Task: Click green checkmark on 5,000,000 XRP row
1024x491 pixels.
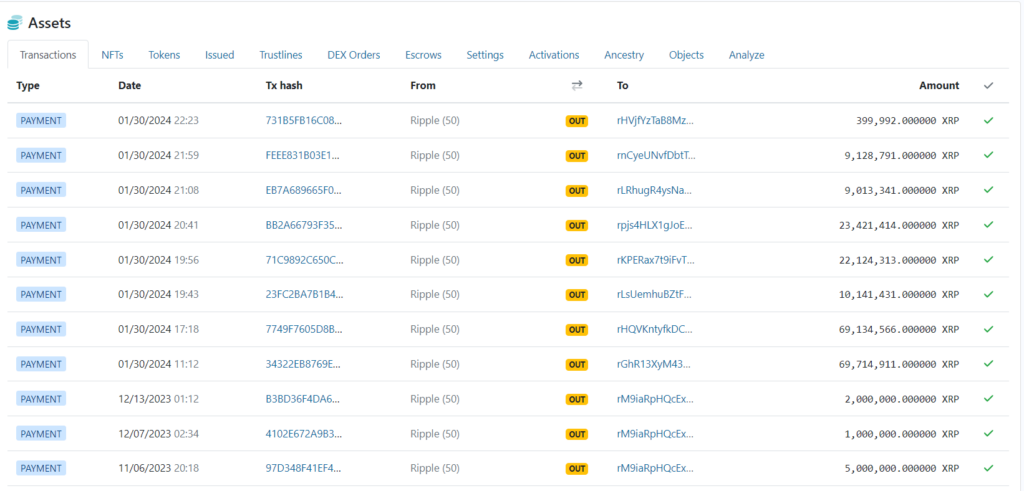Action: pyautogui.click(x=988, y=468)
